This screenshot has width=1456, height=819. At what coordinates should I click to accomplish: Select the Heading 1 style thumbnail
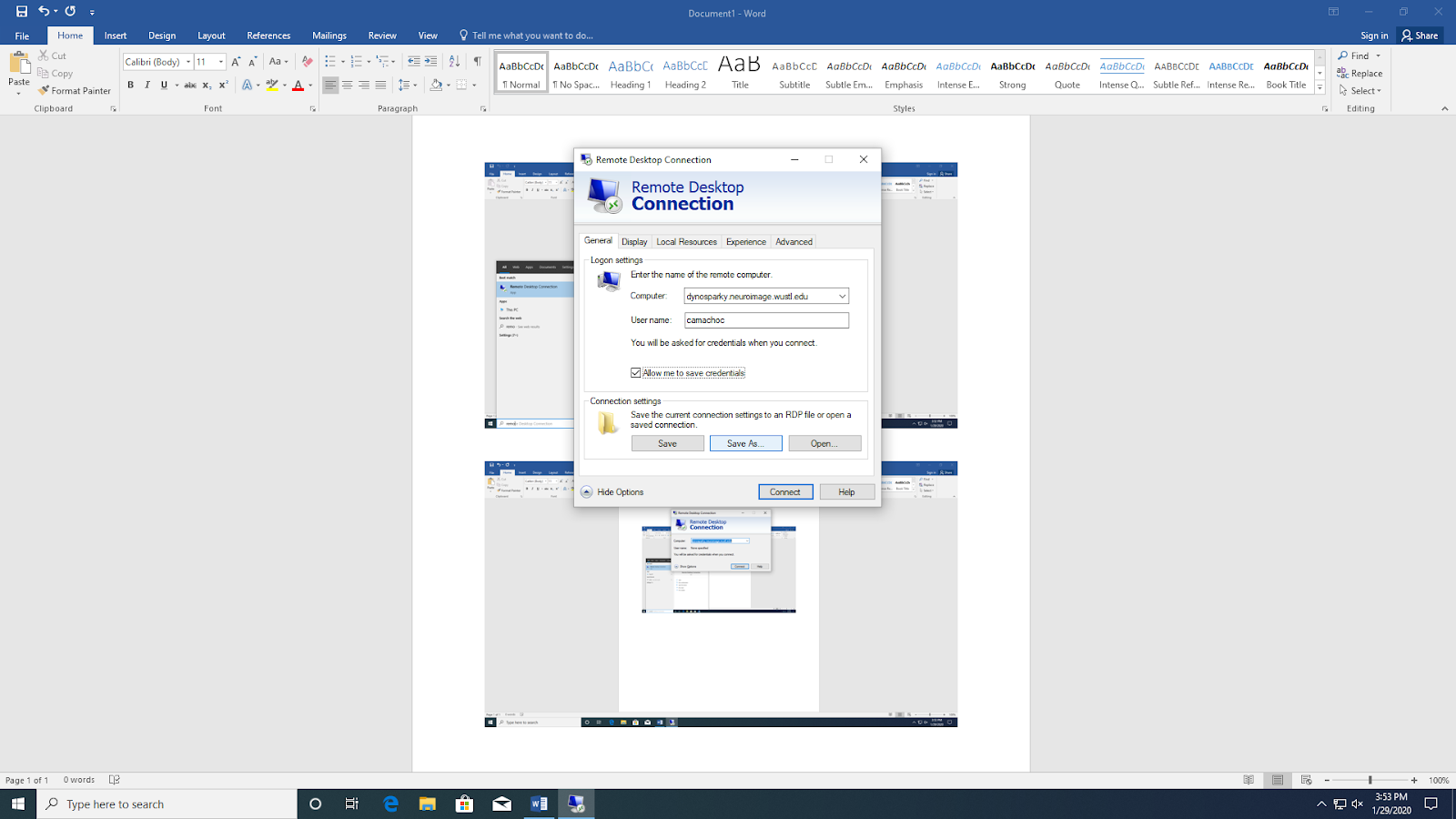click(x=631, y=73)
